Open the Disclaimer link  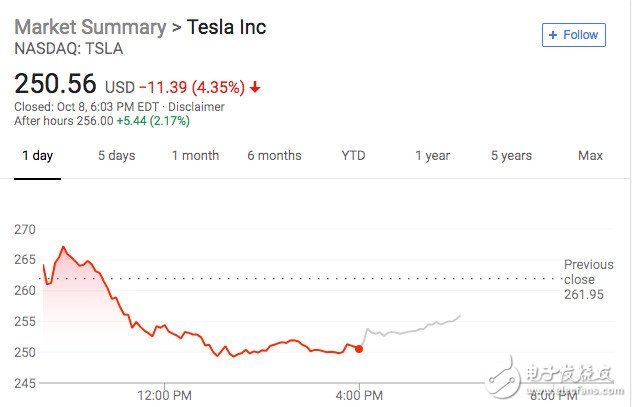click(x=197, y=107)
